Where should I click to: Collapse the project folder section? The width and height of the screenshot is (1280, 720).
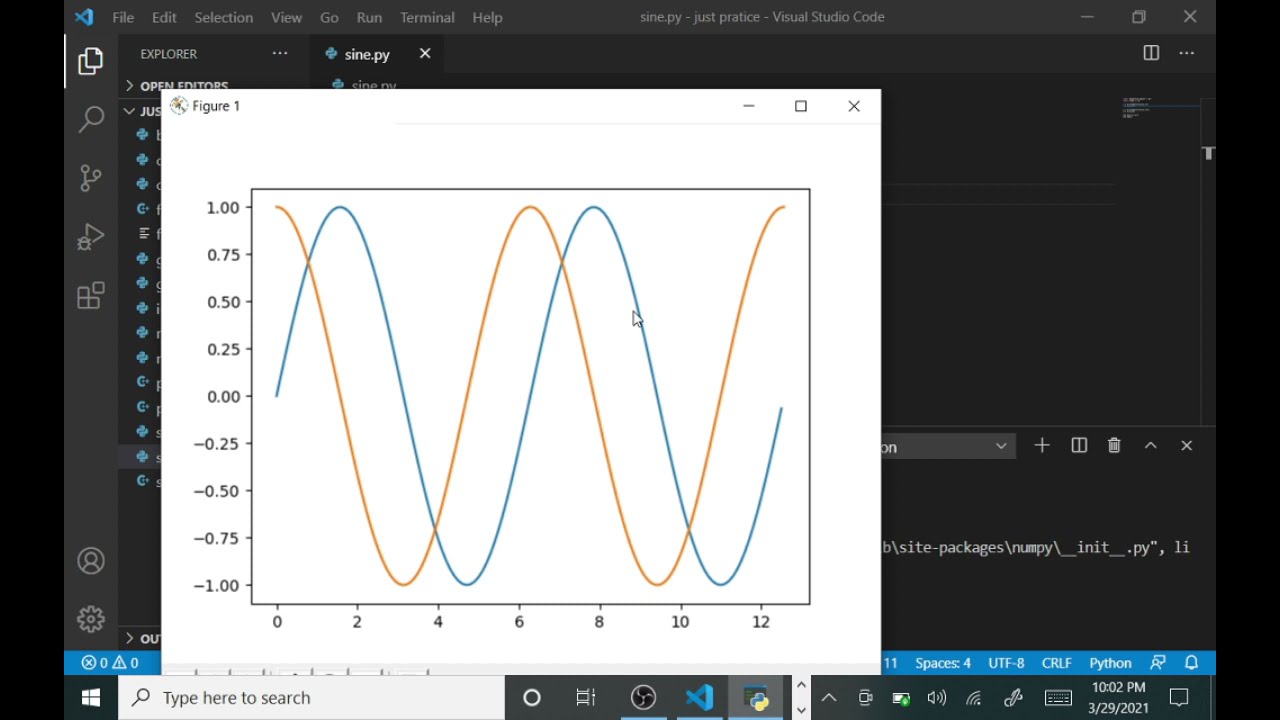141,111
